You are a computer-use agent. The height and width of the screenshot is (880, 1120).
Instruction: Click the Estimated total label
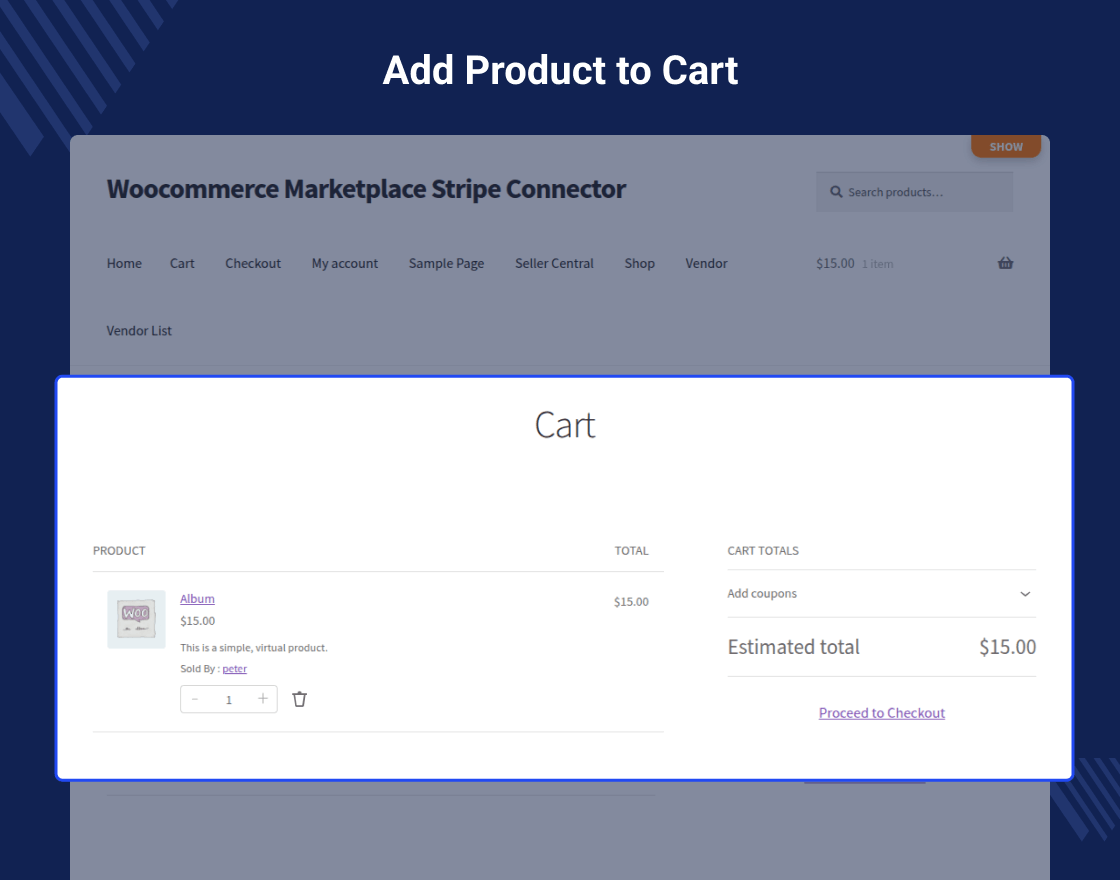(x=794, y=647)
